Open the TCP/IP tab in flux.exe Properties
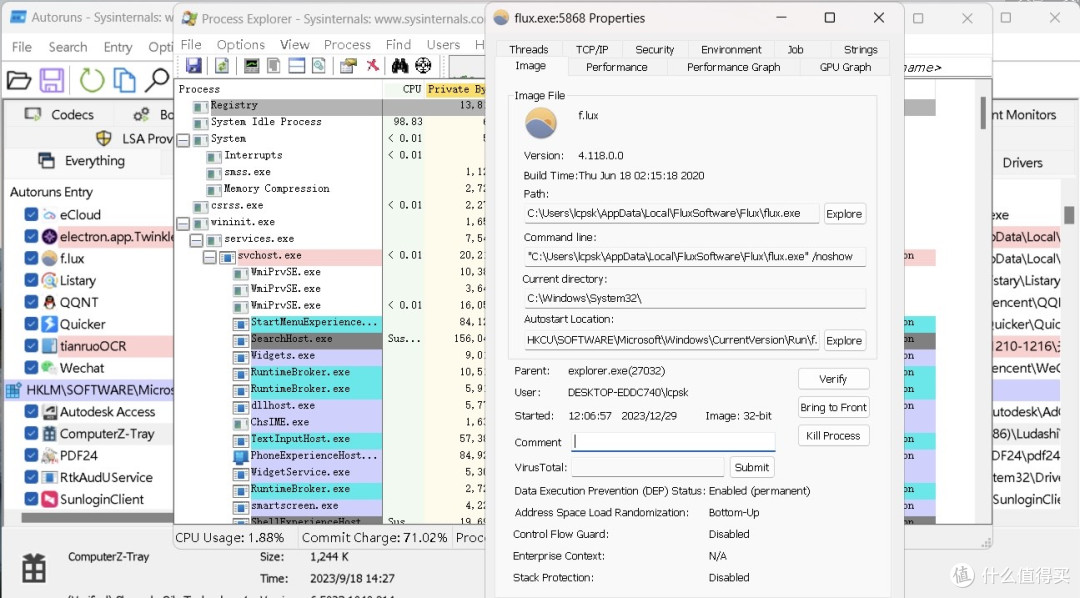1080x598 pixels. (x=592, y=49)
